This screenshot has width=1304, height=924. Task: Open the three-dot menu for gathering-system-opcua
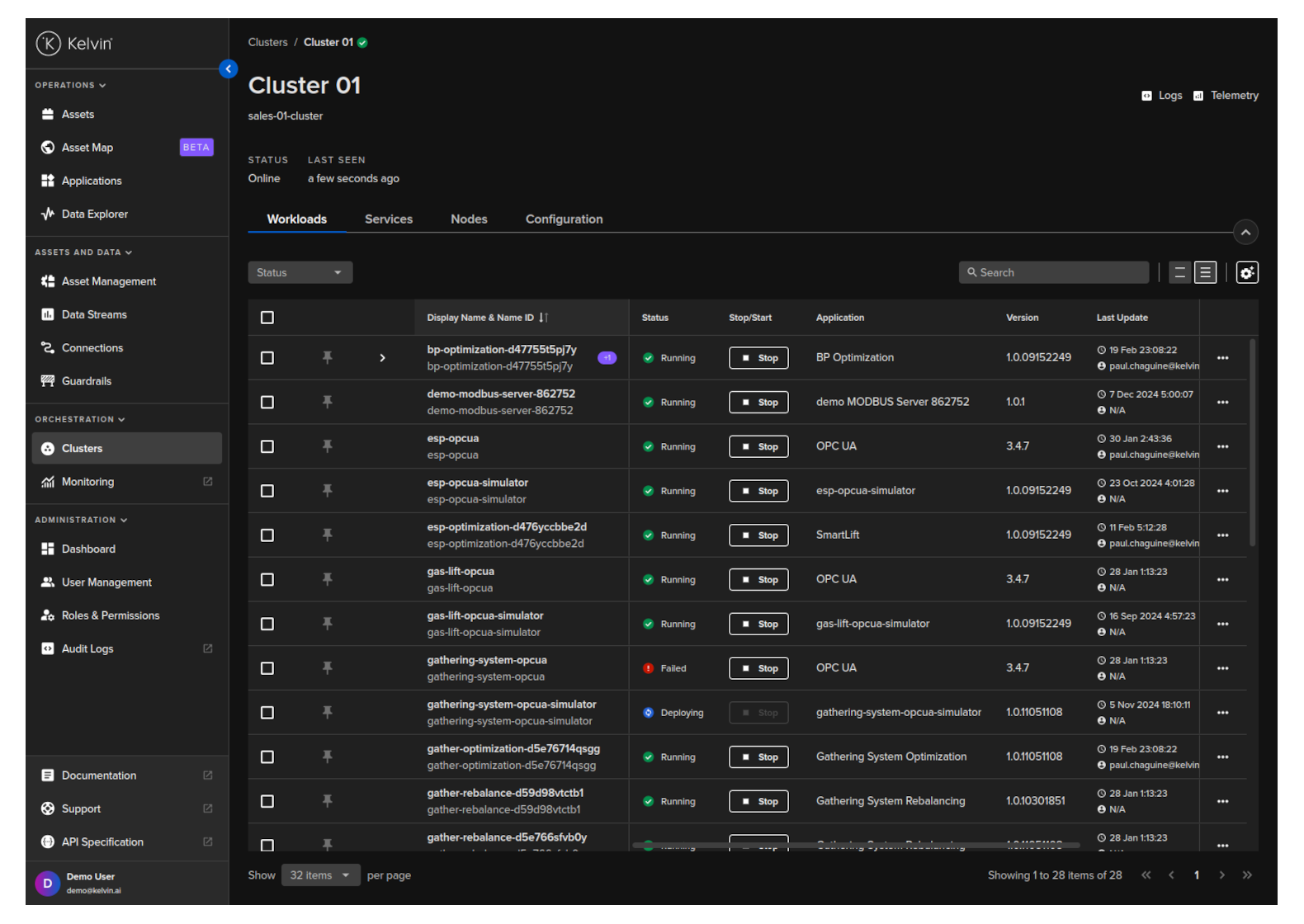pyautogui.click(x=1222, y=668)
